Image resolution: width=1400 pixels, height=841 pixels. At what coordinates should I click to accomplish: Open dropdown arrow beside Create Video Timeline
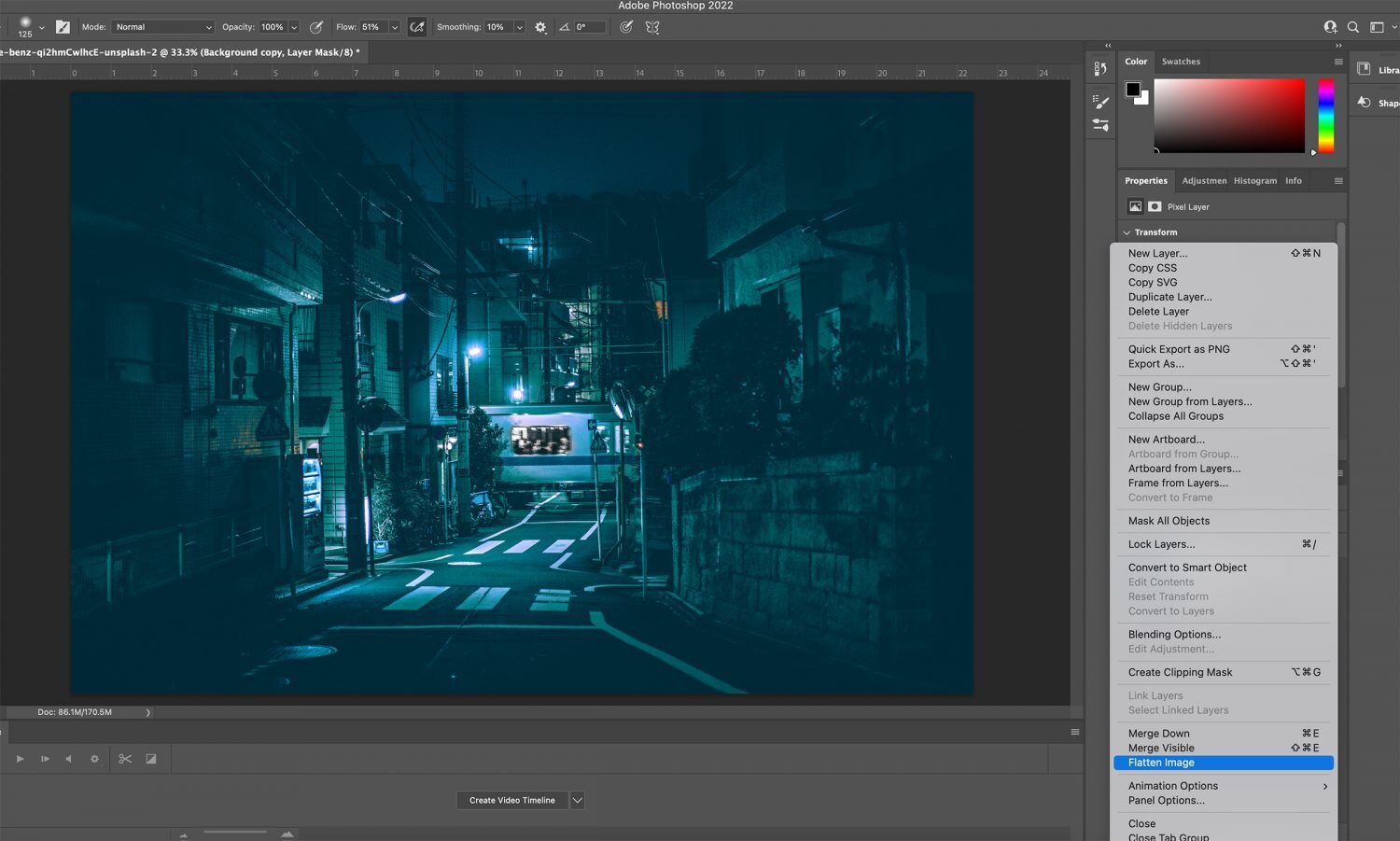coord(577,800)
